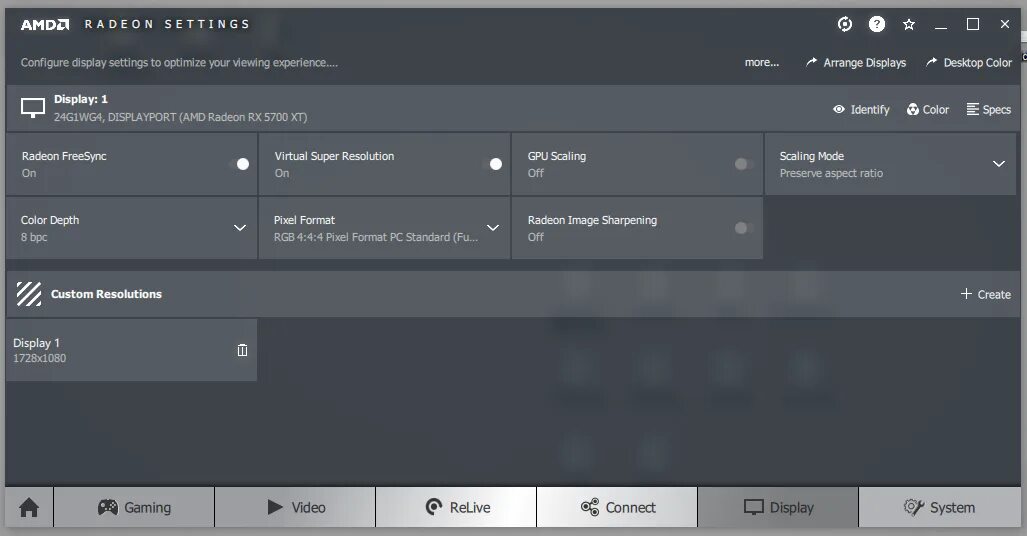1027x536 pixels.
Task: Open the Video tab
Action: click(295, 507)
